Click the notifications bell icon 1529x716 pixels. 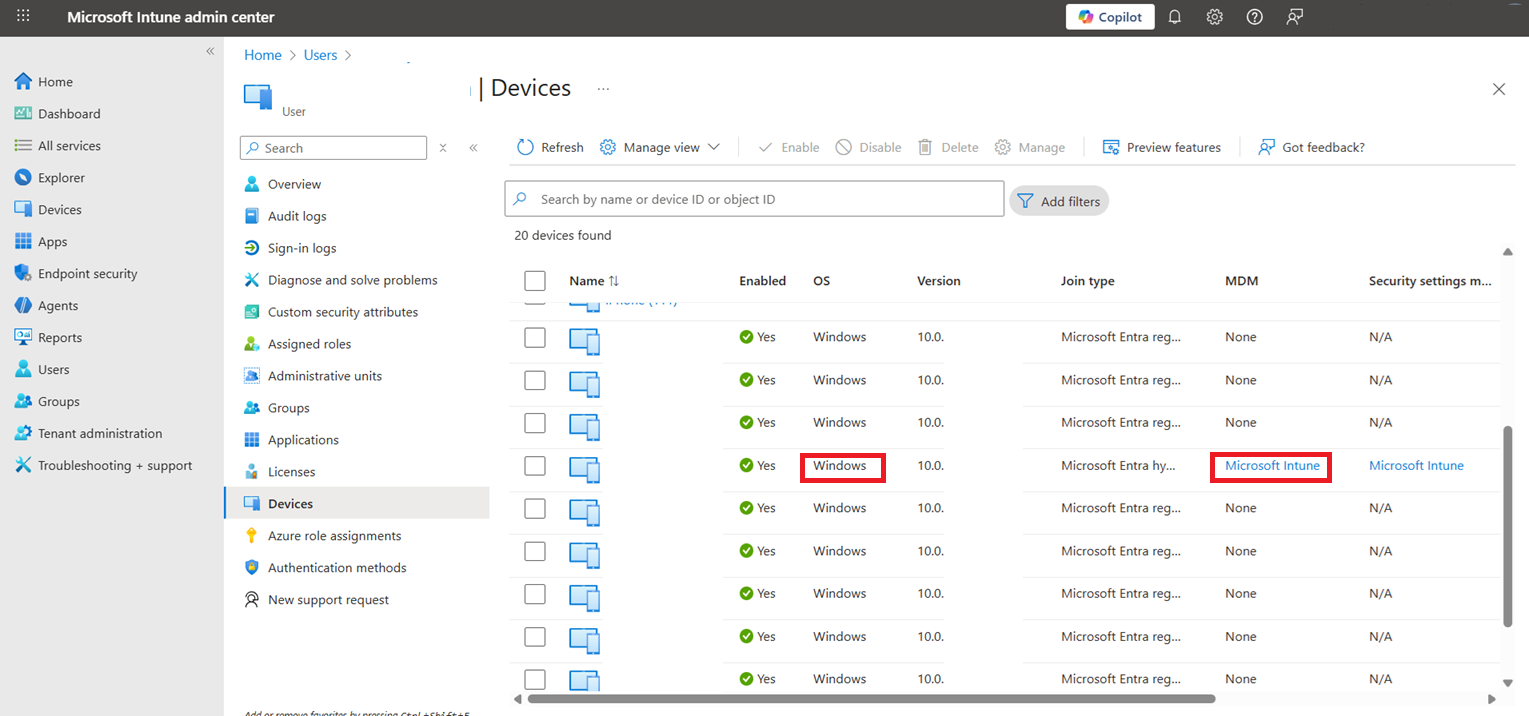(x=1174, y=16)
